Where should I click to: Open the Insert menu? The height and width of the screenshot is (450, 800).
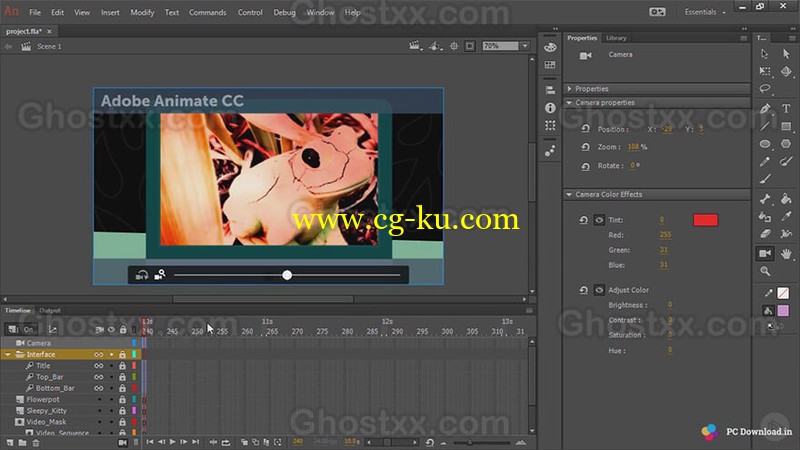(110, 12)
